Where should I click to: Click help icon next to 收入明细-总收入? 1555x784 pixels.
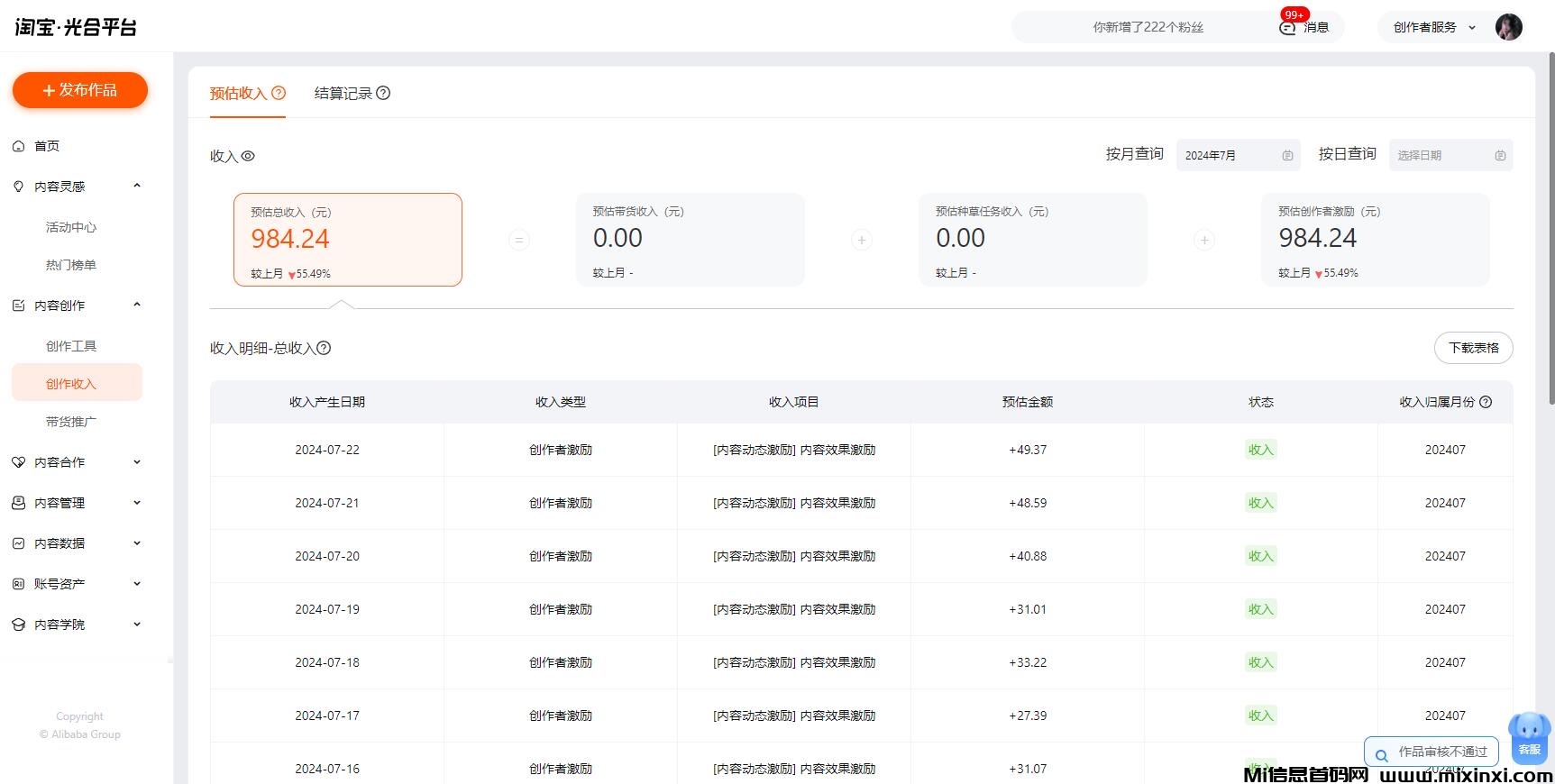324,348
